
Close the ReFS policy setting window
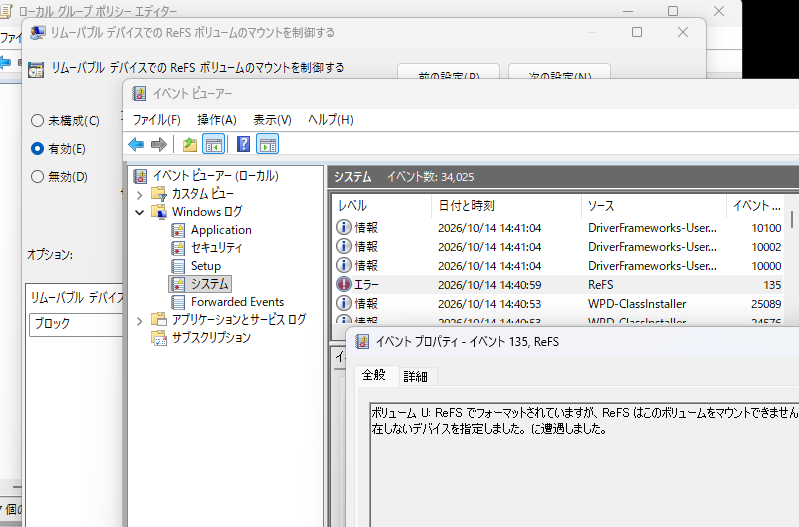(683, 32)
